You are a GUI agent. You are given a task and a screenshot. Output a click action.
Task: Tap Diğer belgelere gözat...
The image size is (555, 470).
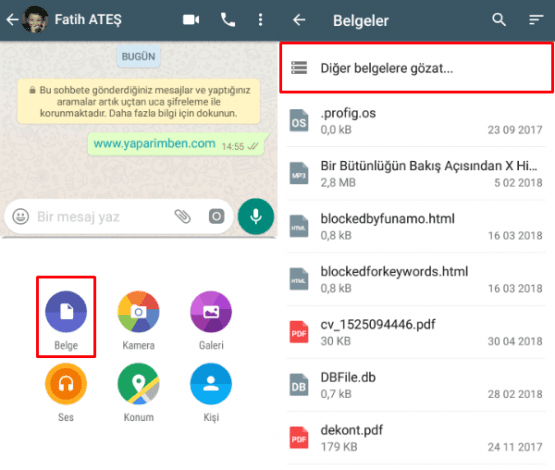pyautogui.click(x=417, y=68)
